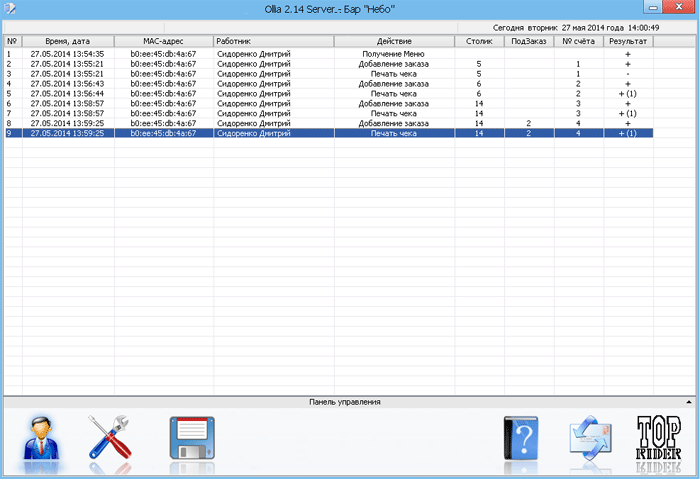The height and width of the screenshot is (479, 700).
Task: Click the current date and time status text
Action: (576, 28)
